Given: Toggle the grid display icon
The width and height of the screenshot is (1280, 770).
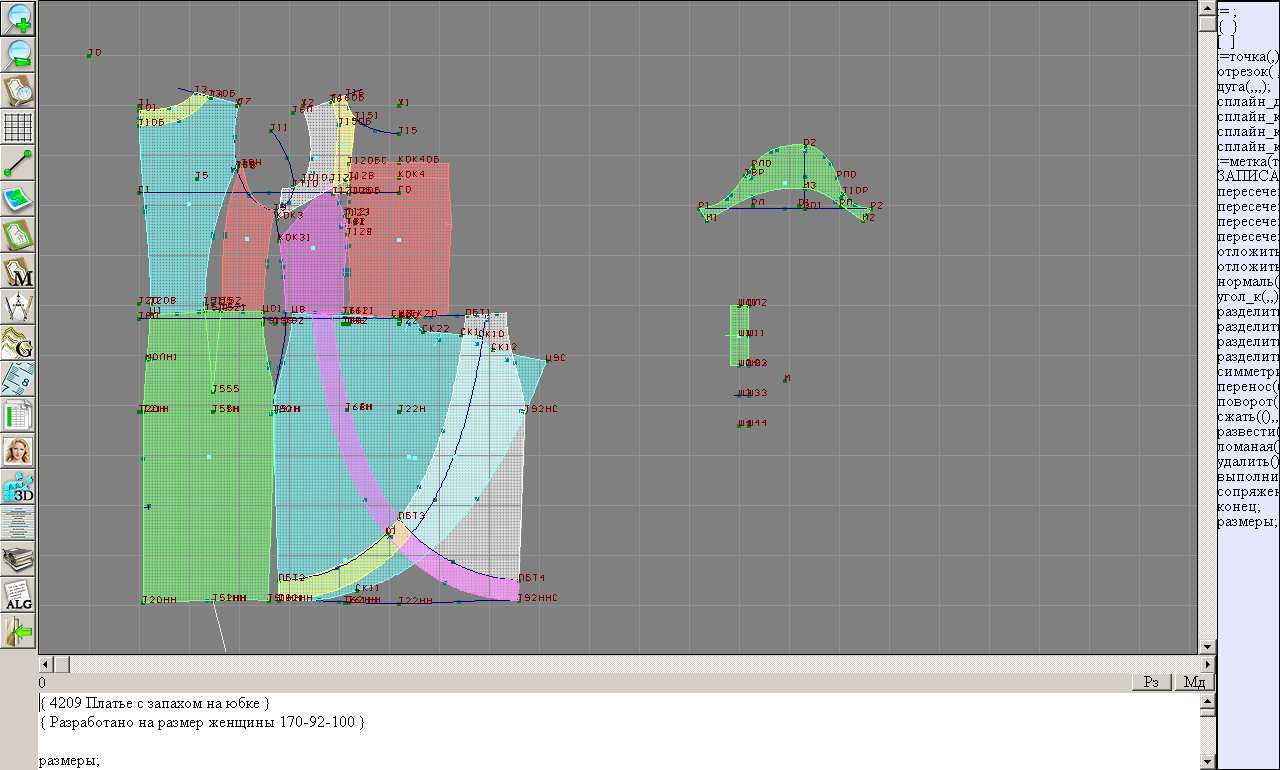Looking at the screenshot, I should (x=19, y=127).
